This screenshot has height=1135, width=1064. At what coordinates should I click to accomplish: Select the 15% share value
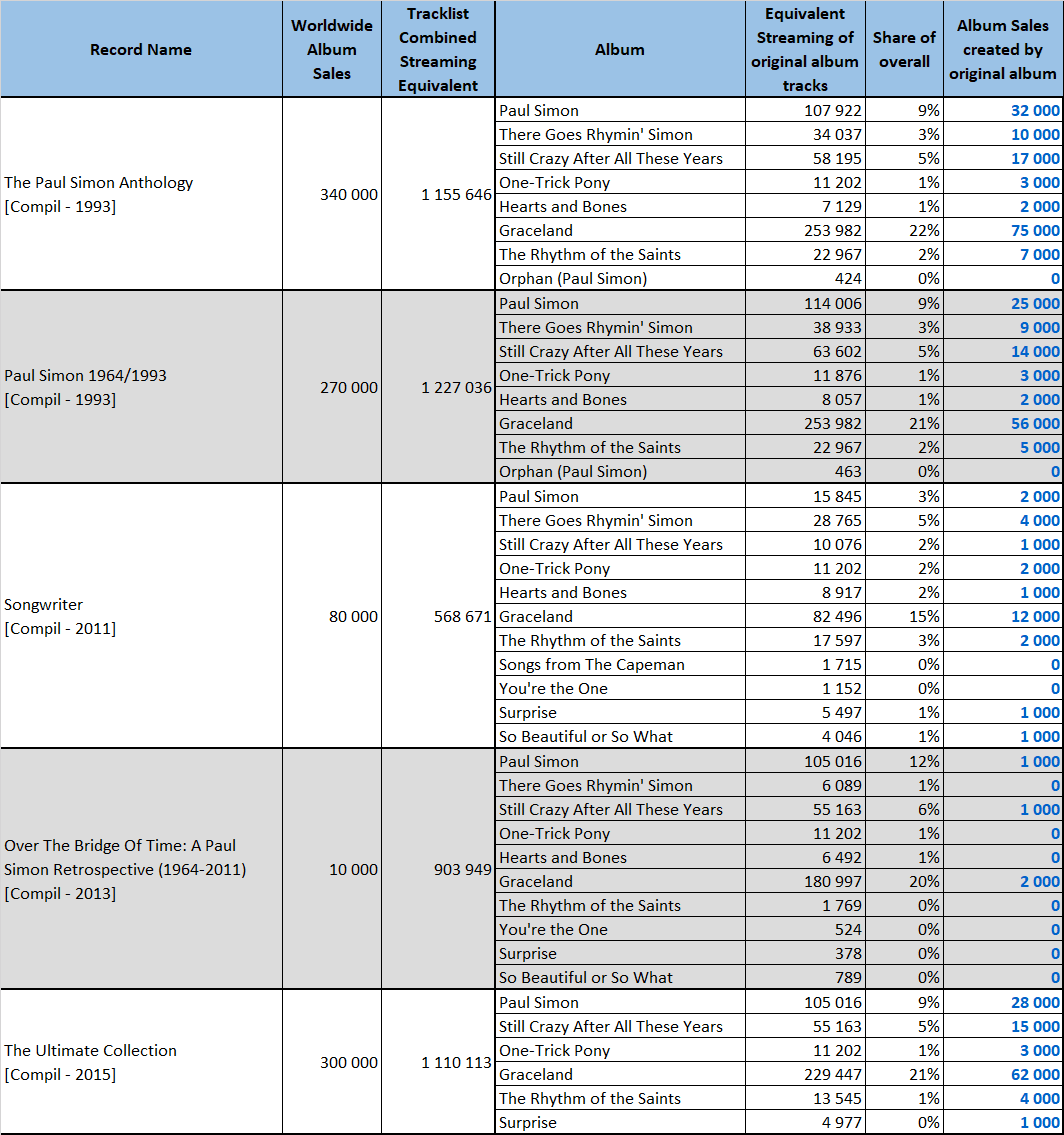tap(904, 616)
